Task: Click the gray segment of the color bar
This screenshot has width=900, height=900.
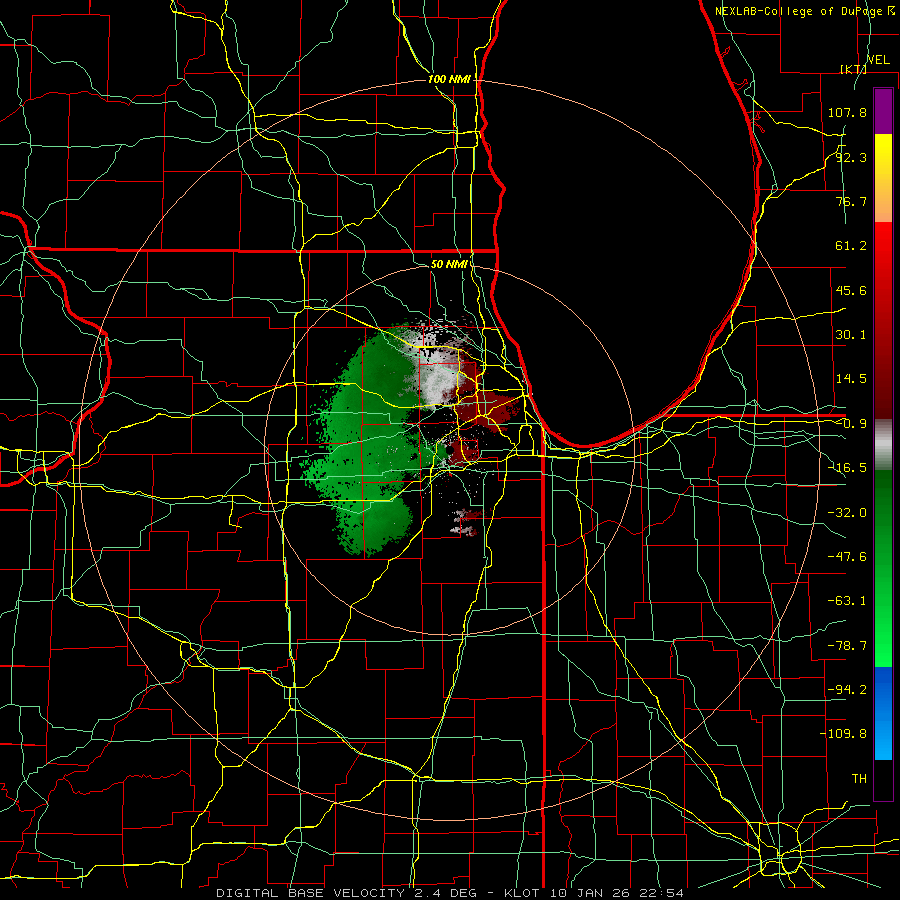Action: pos(883,445)
